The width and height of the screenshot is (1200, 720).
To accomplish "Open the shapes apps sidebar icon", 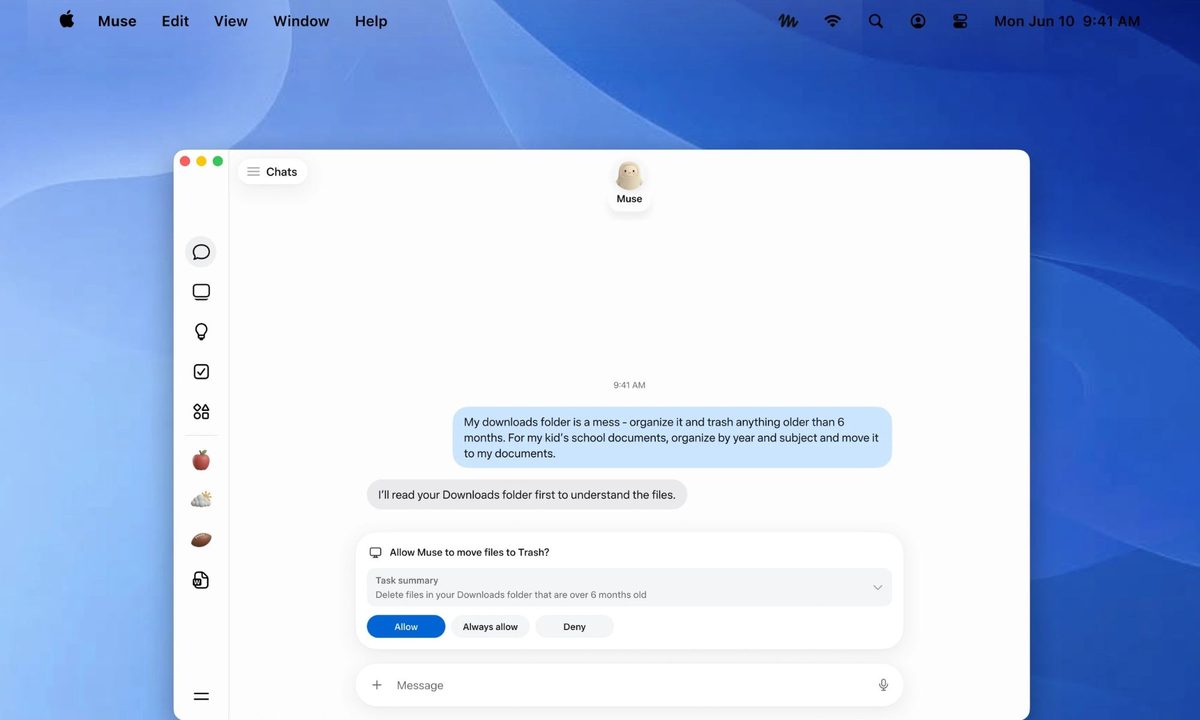I will point(201,412).
